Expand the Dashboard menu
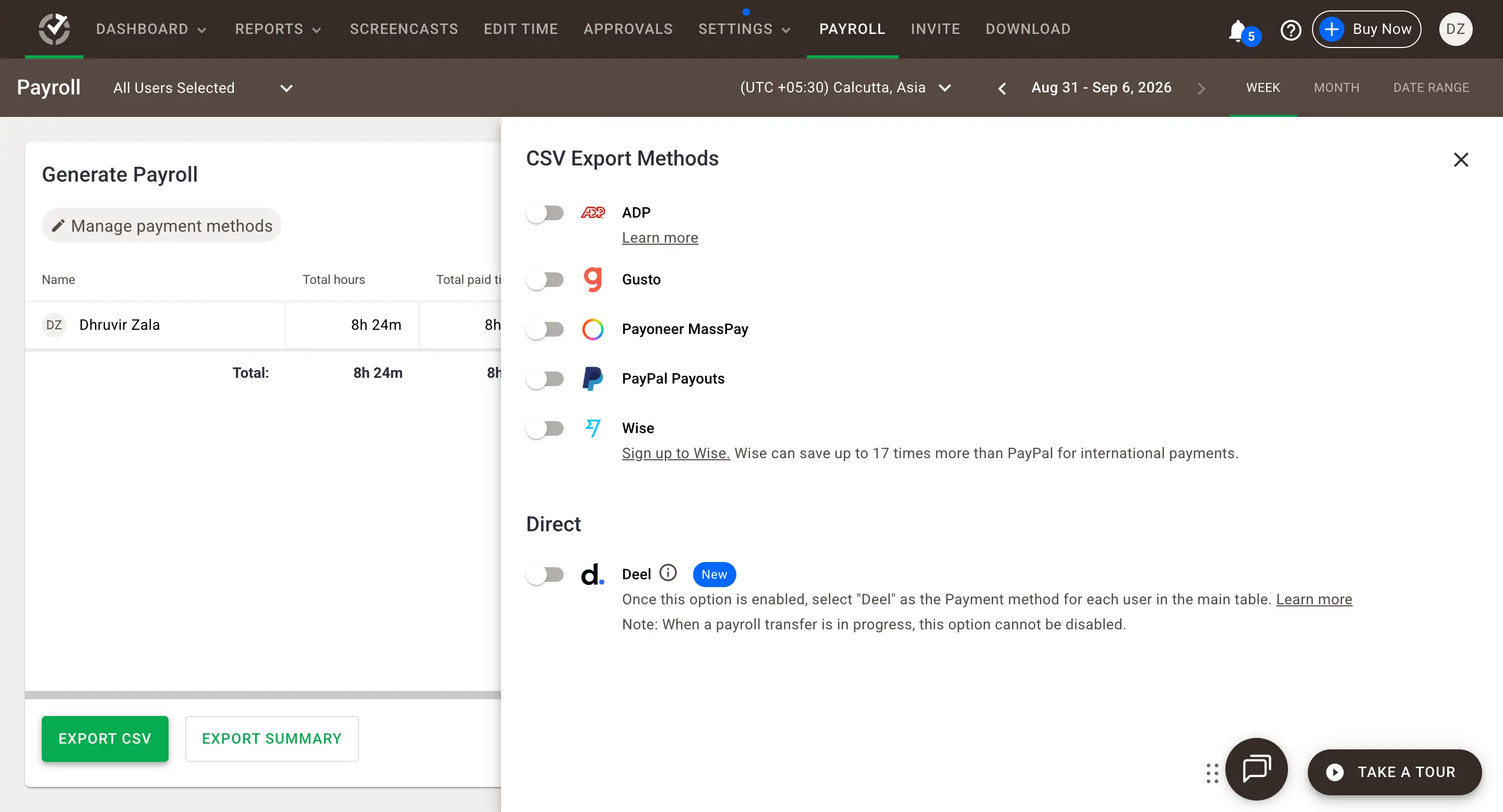 point(151,29)
